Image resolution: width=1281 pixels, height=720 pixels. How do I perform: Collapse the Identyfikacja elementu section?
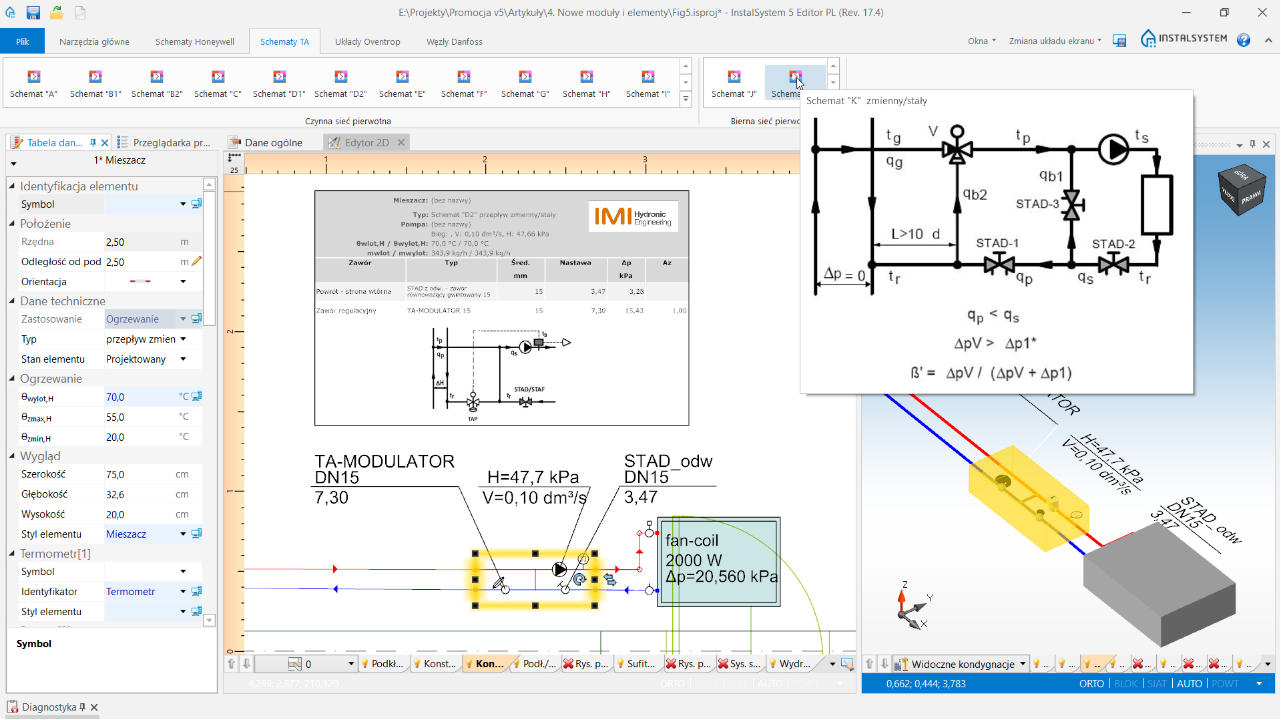[12, 186]
